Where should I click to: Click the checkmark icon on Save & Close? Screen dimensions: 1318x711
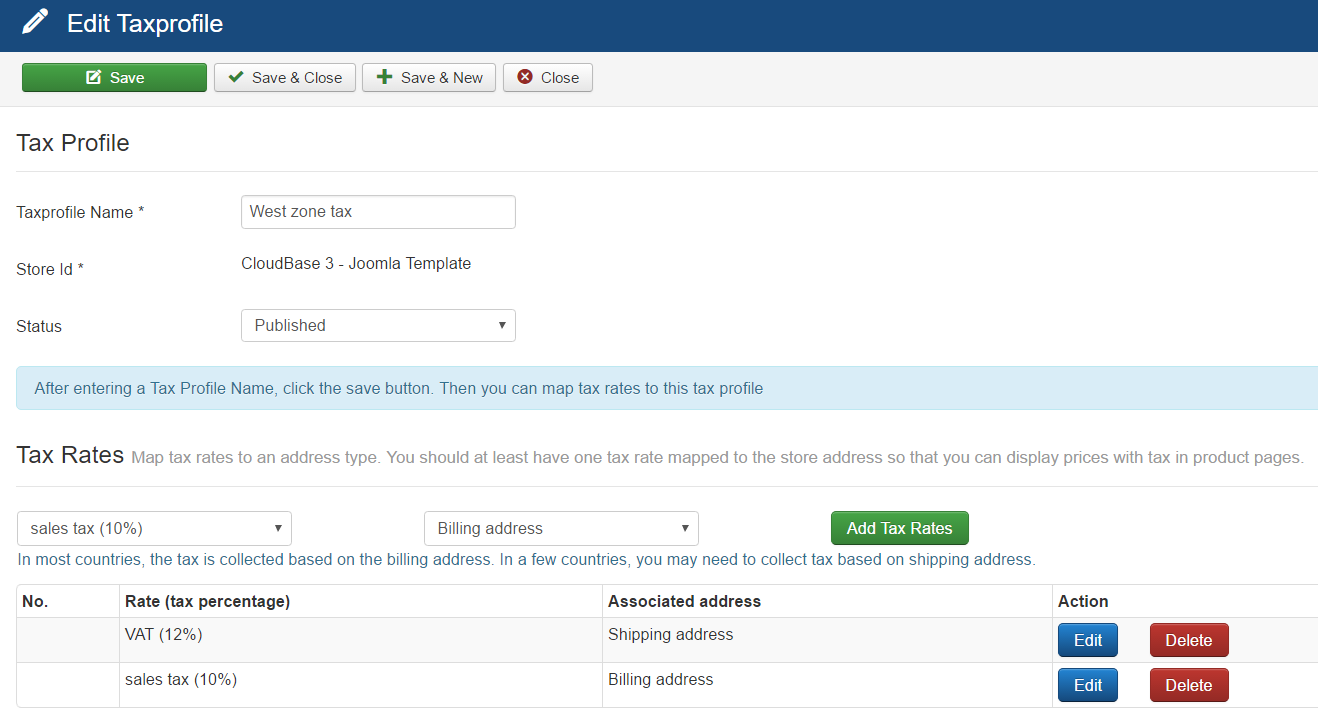click(x=235, y=78)
